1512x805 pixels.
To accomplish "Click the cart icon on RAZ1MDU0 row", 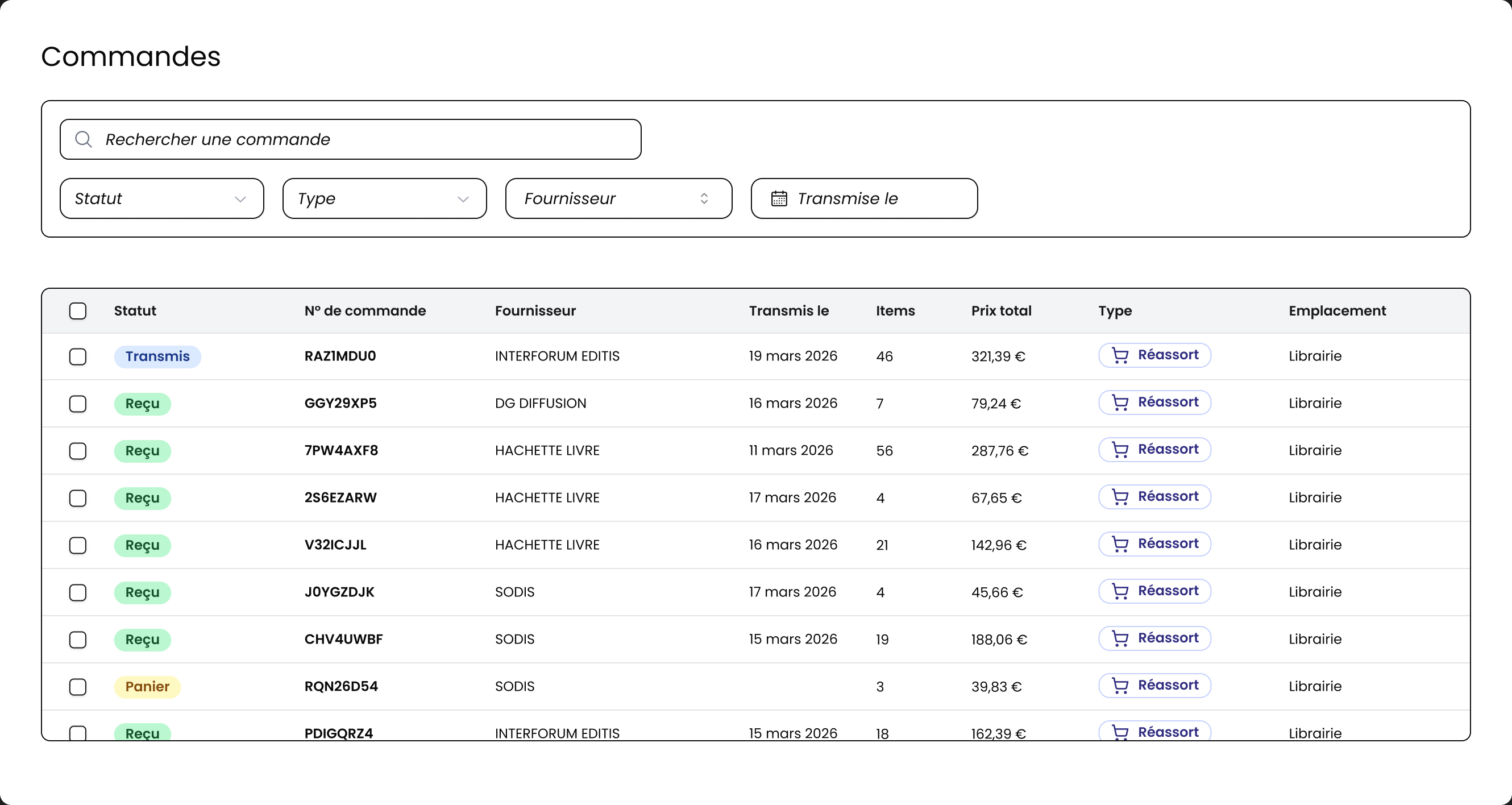I will [x=1120, y=355].
